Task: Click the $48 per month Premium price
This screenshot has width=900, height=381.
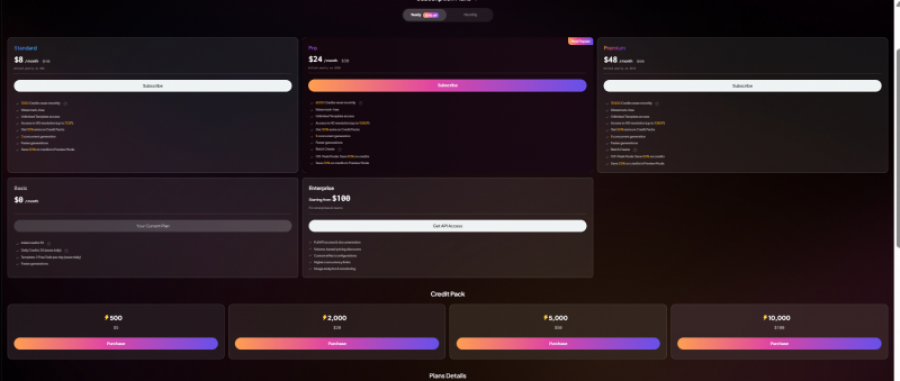Action: [618, 60]
